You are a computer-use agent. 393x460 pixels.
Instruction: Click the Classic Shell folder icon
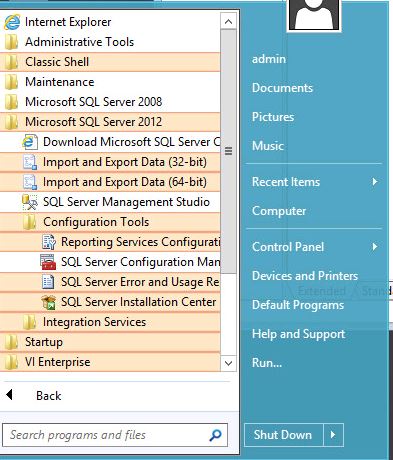(x=12, y=62)
